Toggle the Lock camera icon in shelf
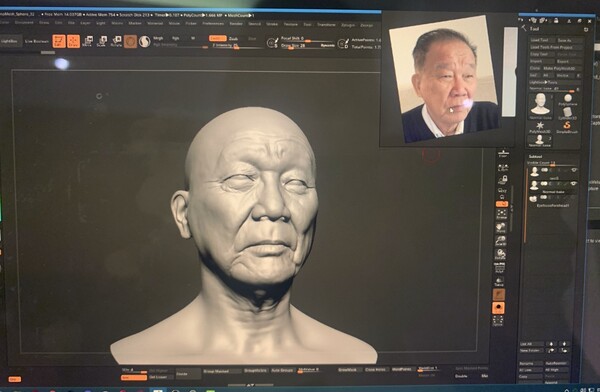Image resolution: width=600 pixels, height=392 pixels. pyautogui.click(x=503, y=179)
